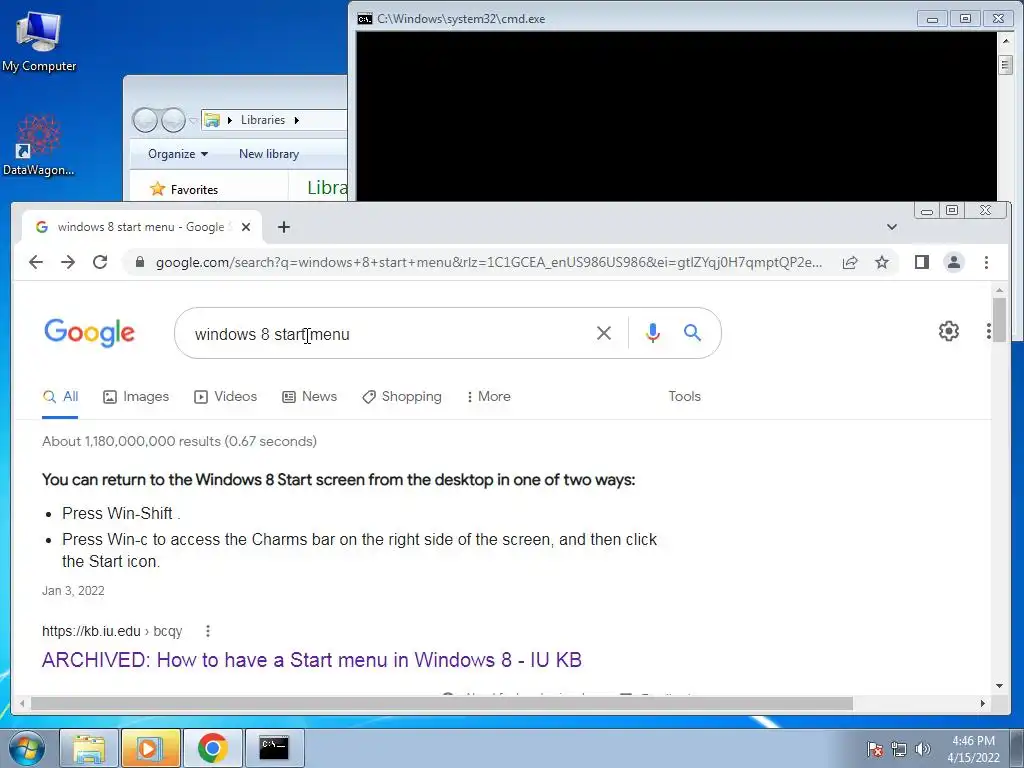Maximize the cmd.exe window
The width and height of the screenshot is (1024, 768).
[x=965, y=18]
